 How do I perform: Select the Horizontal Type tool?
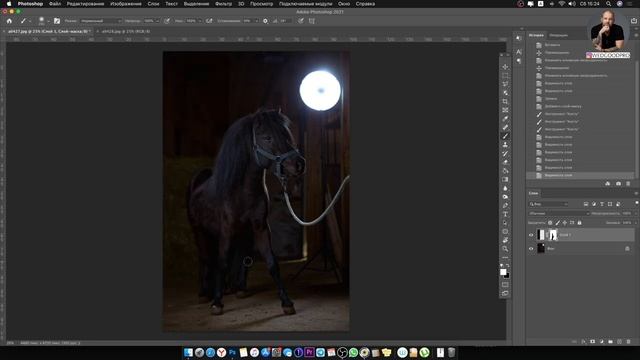click(x=505, y=214)
